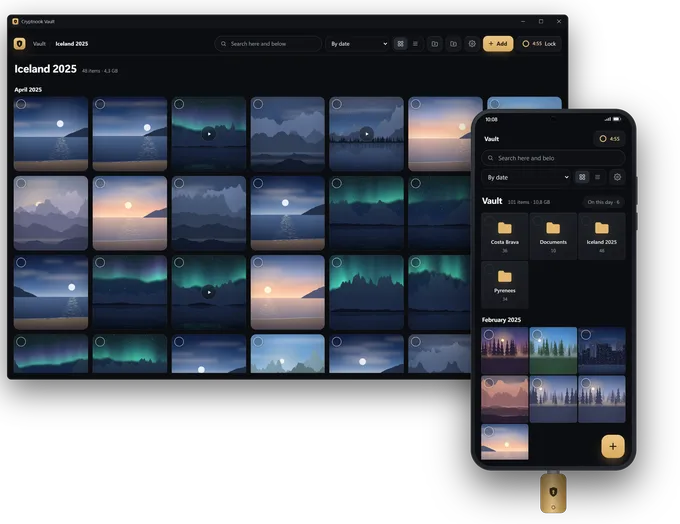Select the first April 2025 photo's checkbox
Viewport: 680px width, 524px height.
coord(21,104)
